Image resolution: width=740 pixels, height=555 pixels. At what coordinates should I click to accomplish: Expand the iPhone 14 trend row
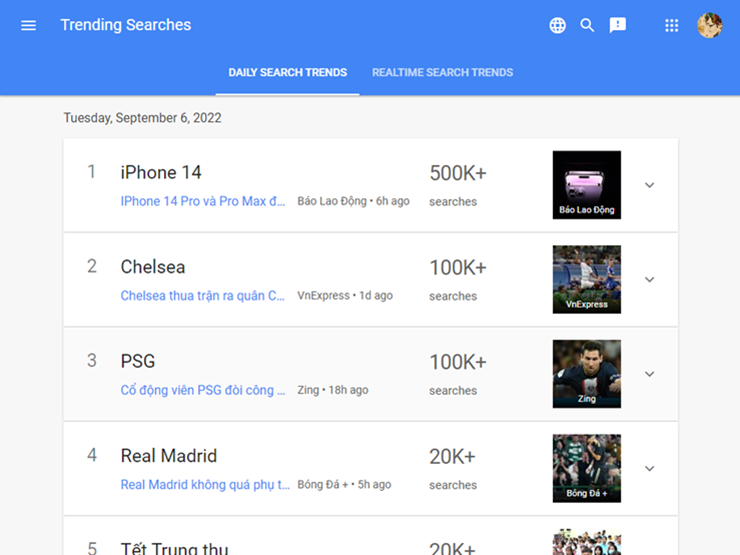pos(649,185)
